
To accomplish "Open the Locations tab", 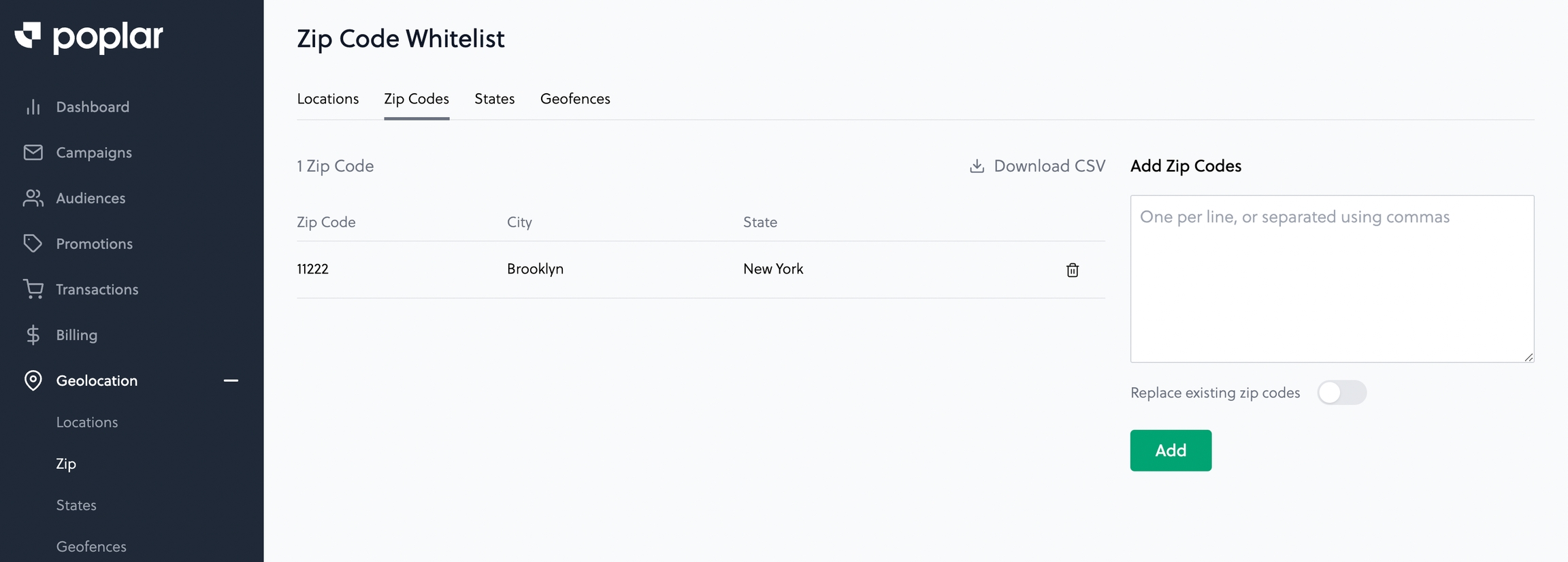I will pyautogui.click(x=327, y=99).
